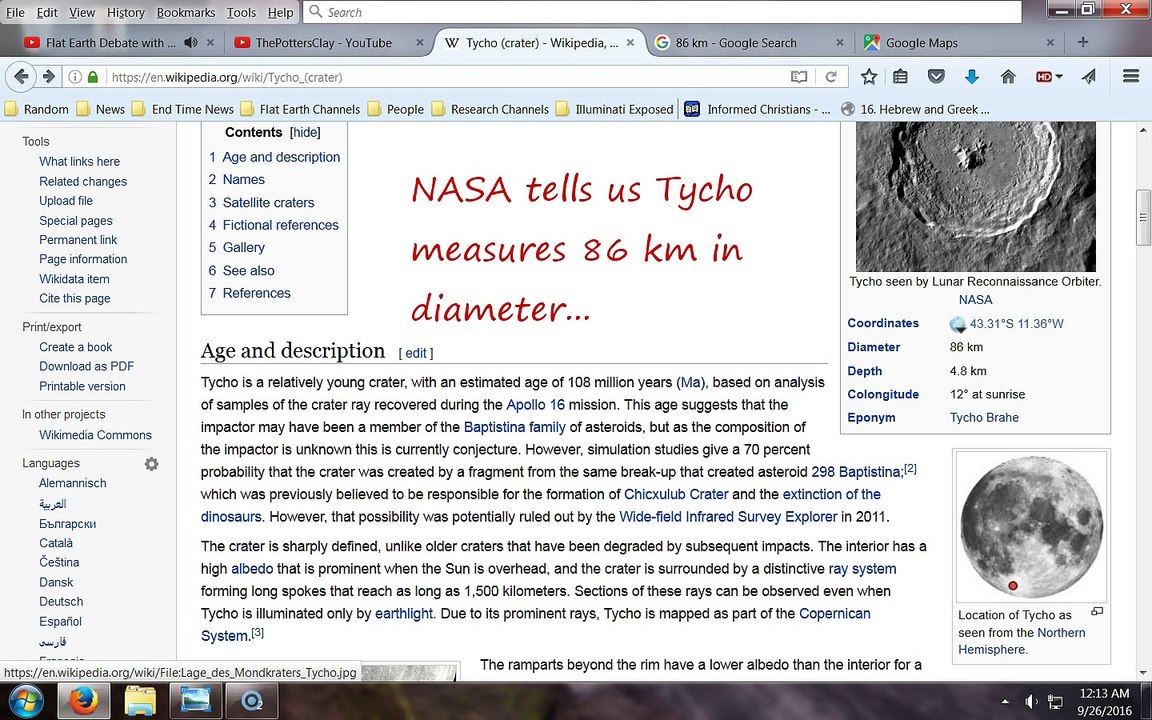Close the Flat Earth Debate tab
Image resolution: width=1152 pixels, height=720 pixels.
[210, 43]
